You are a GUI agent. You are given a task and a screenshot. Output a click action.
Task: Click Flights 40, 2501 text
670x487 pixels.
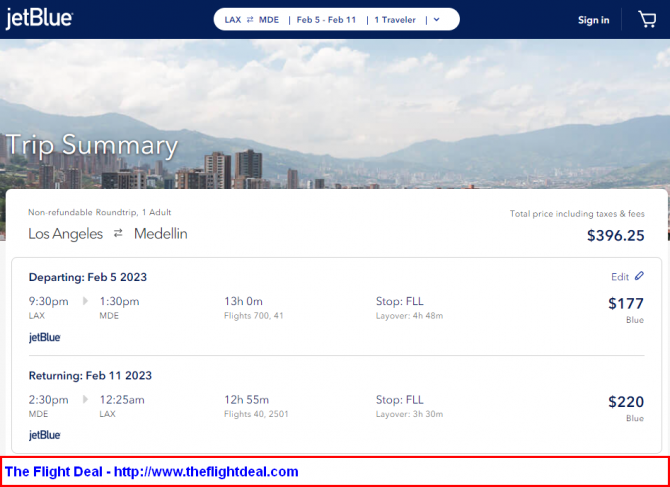click(256, 414)
